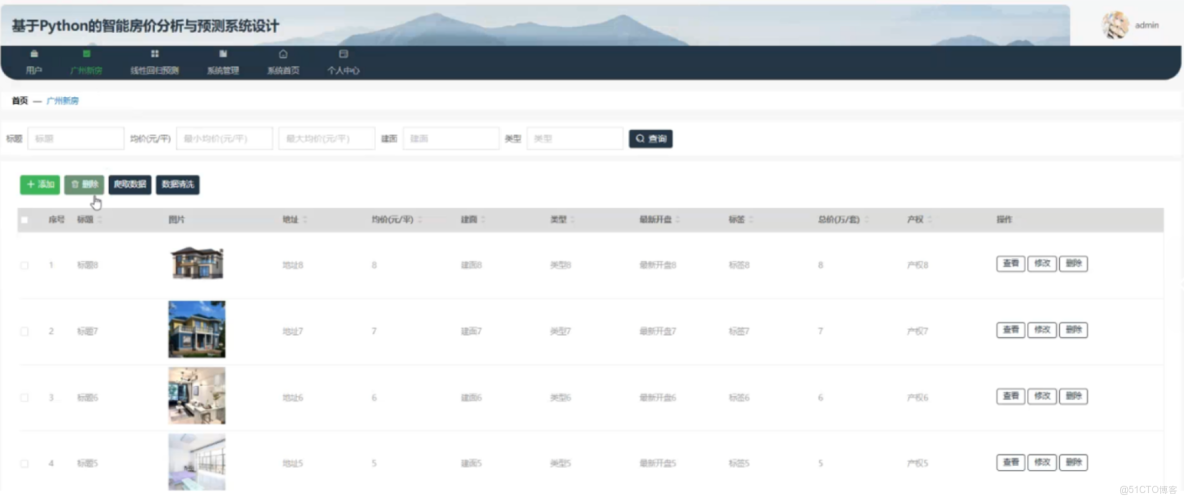Open 个人中心 in the navigation bar
1184x501 pixels.
tap(344, 63)
